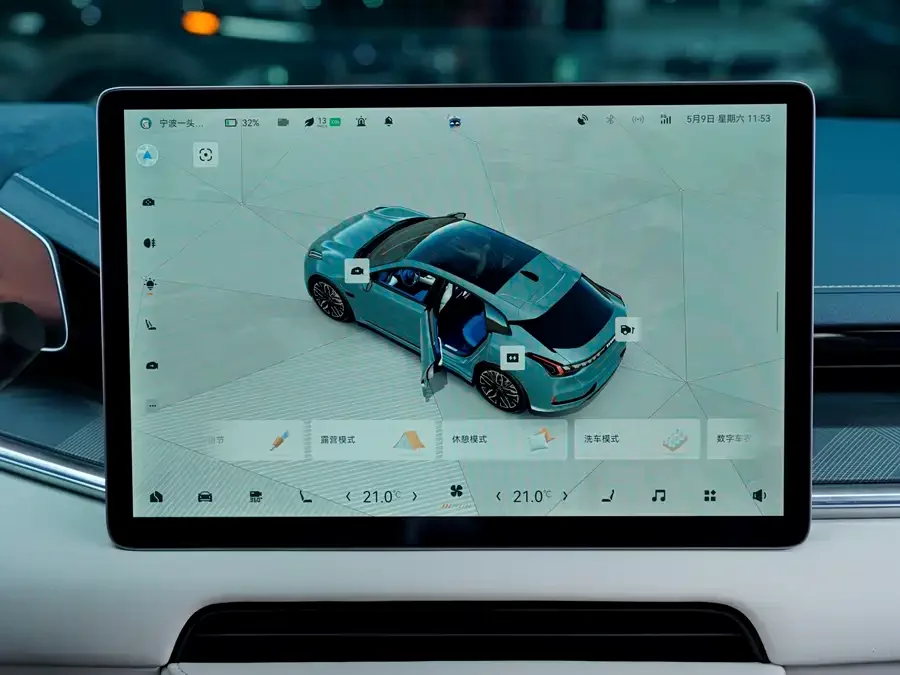Select the 洗车模式 car wash mode card
This screenshot has width=900, height=675.
pyautogui.click(x=637, y=439)
